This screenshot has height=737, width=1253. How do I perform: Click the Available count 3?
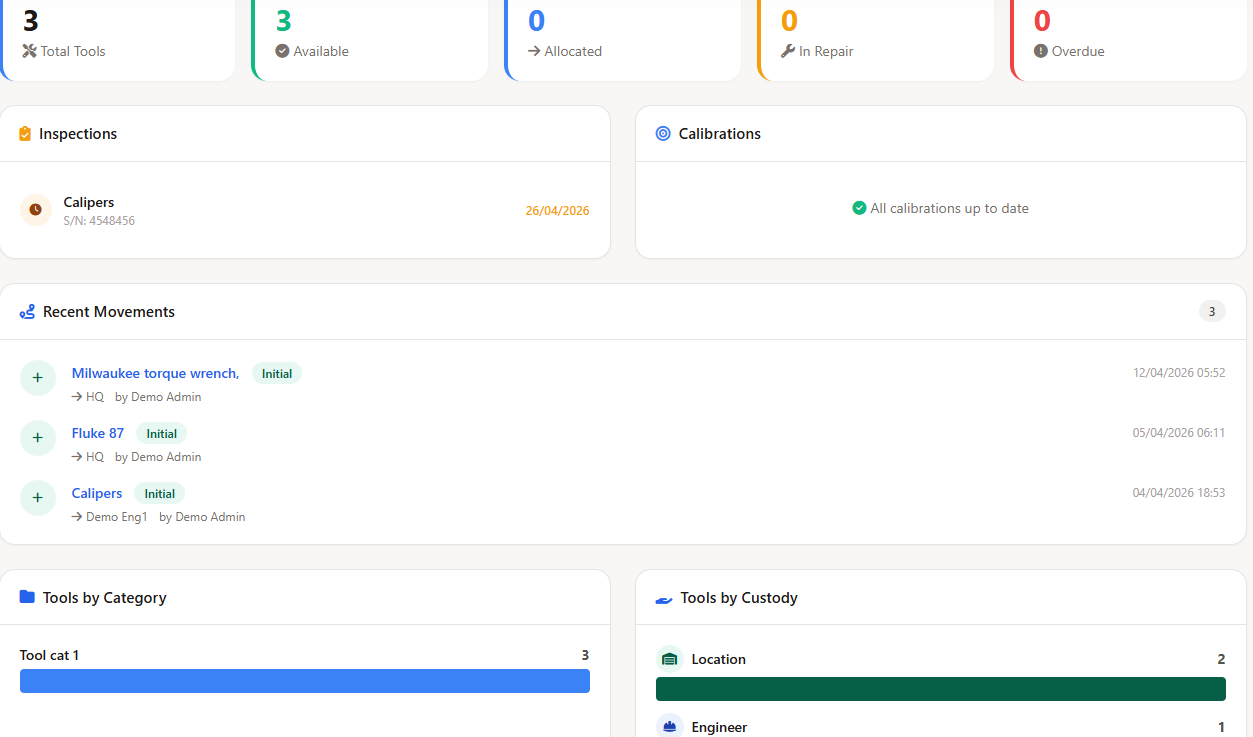coord(284,21)
